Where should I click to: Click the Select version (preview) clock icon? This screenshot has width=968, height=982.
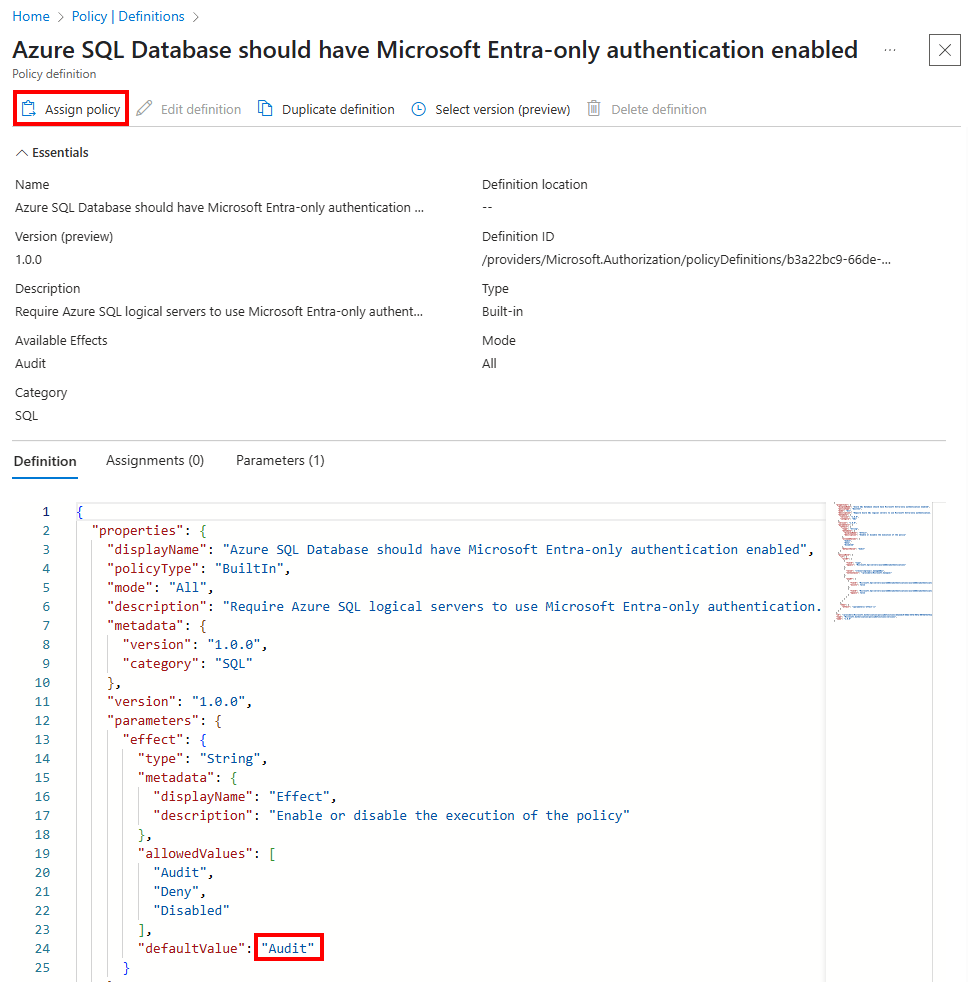[x=419, y=109]
